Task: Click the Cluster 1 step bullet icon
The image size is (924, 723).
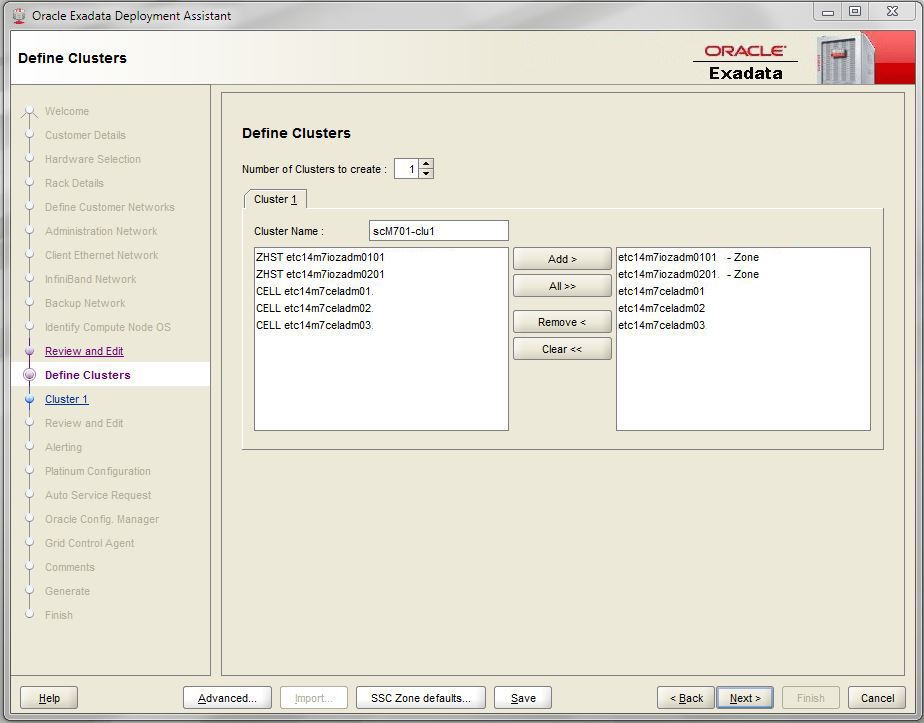Action: click(x=29, y=399)
